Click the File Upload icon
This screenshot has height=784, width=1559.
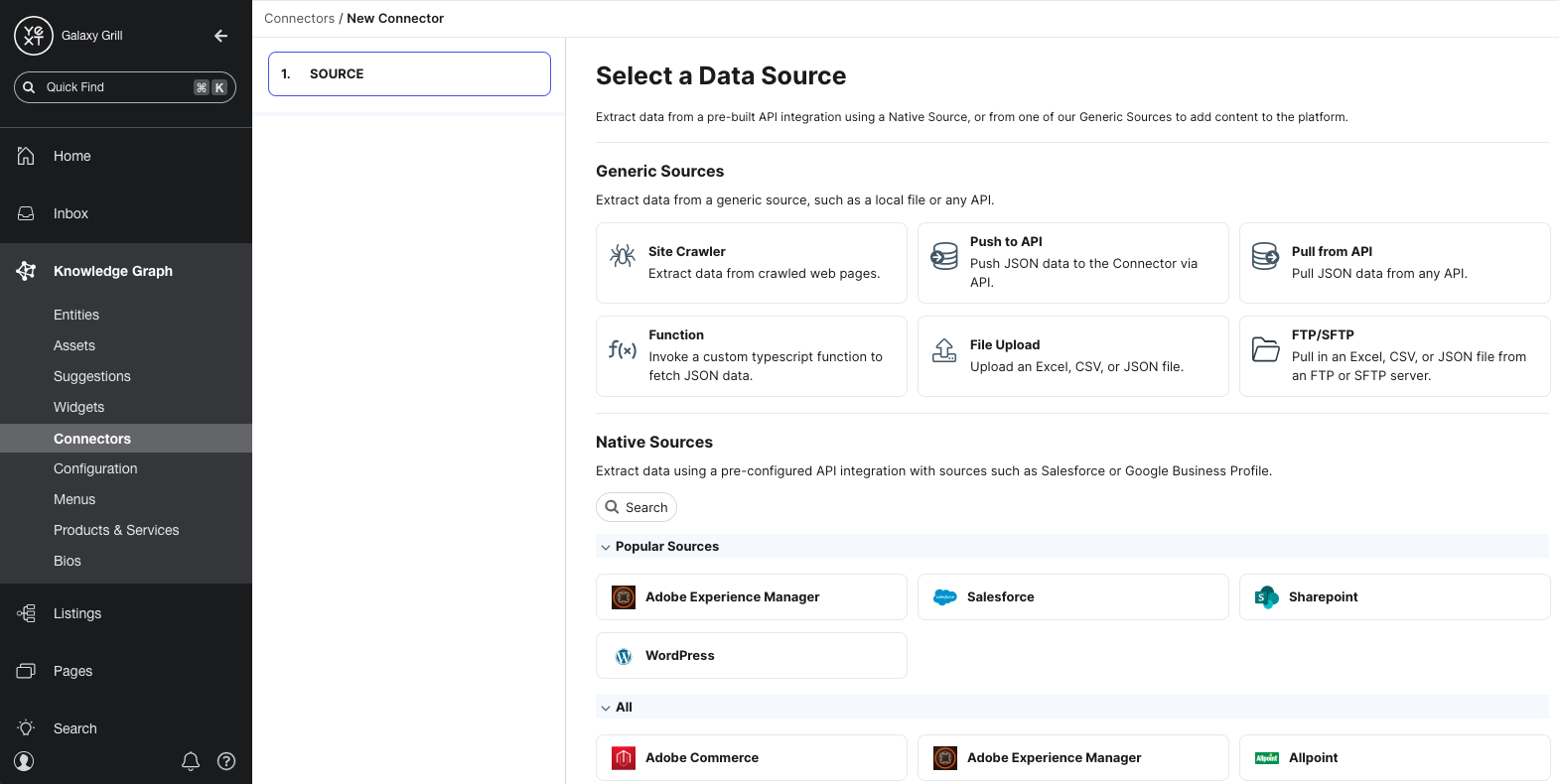[x=944, y=349]
